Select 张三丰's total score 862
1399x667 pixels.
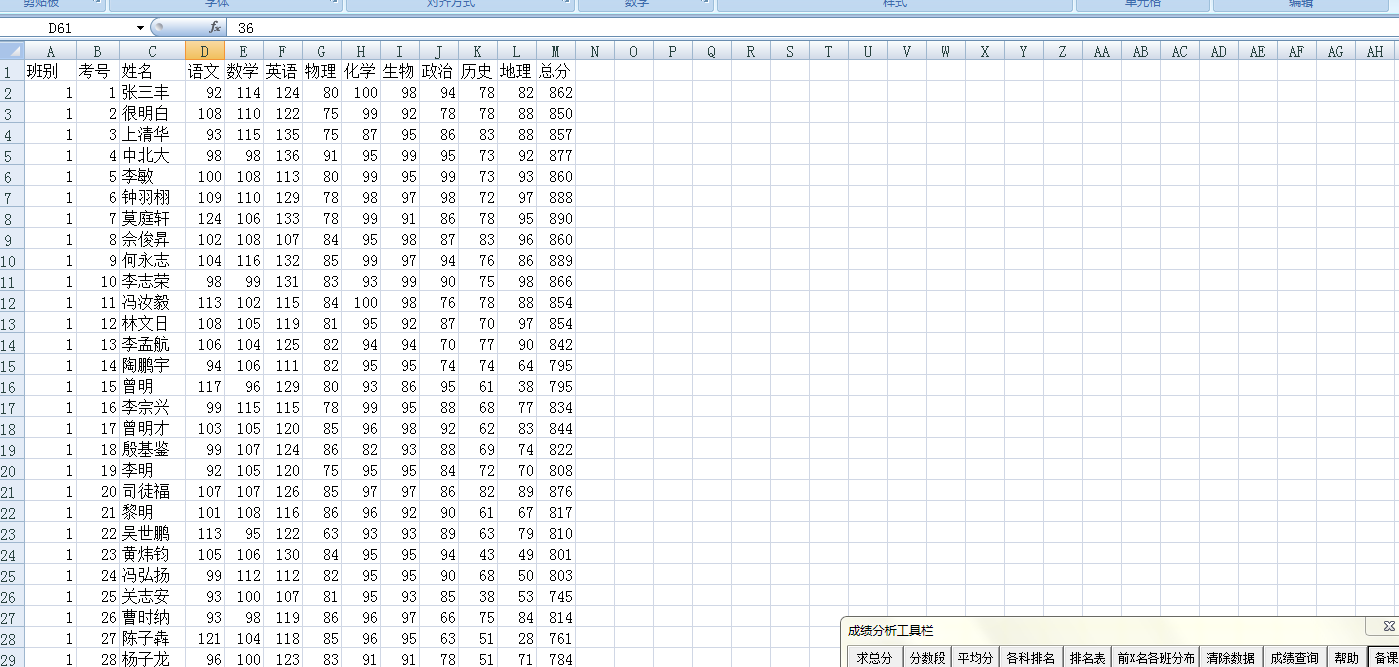pyautogui.click(x=555, y=92)
